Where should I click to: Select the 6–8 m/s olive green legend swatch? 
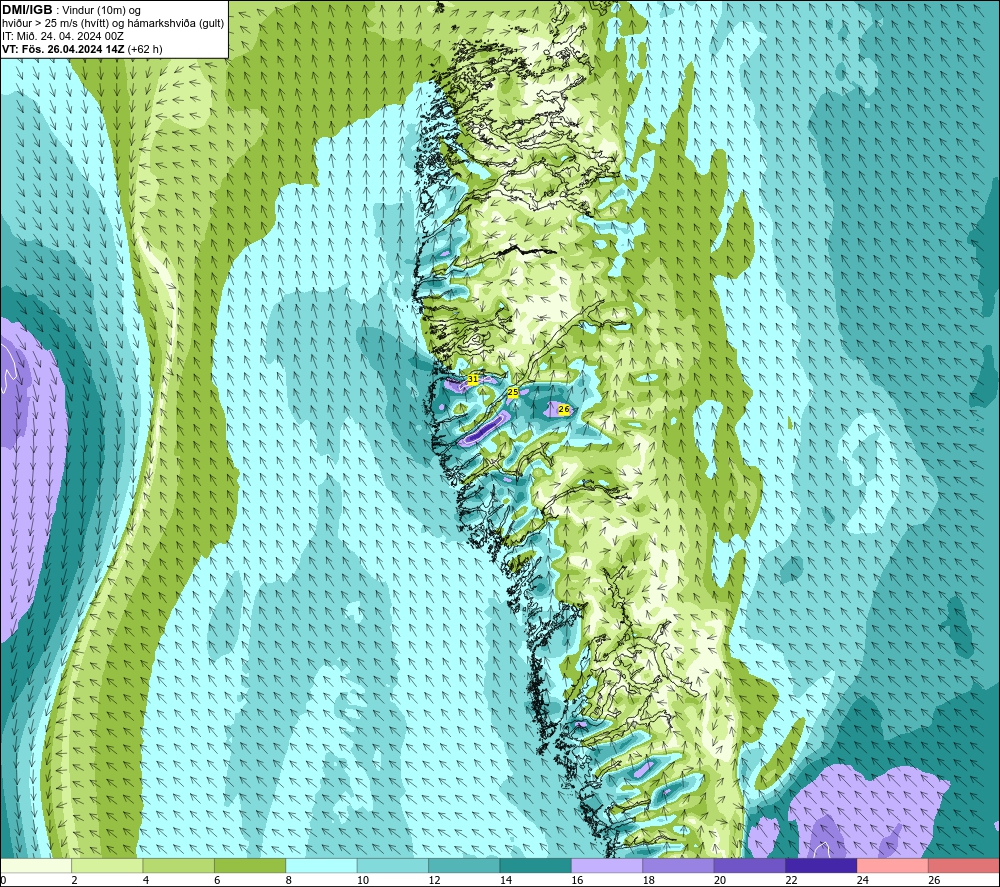coord(250,866)
